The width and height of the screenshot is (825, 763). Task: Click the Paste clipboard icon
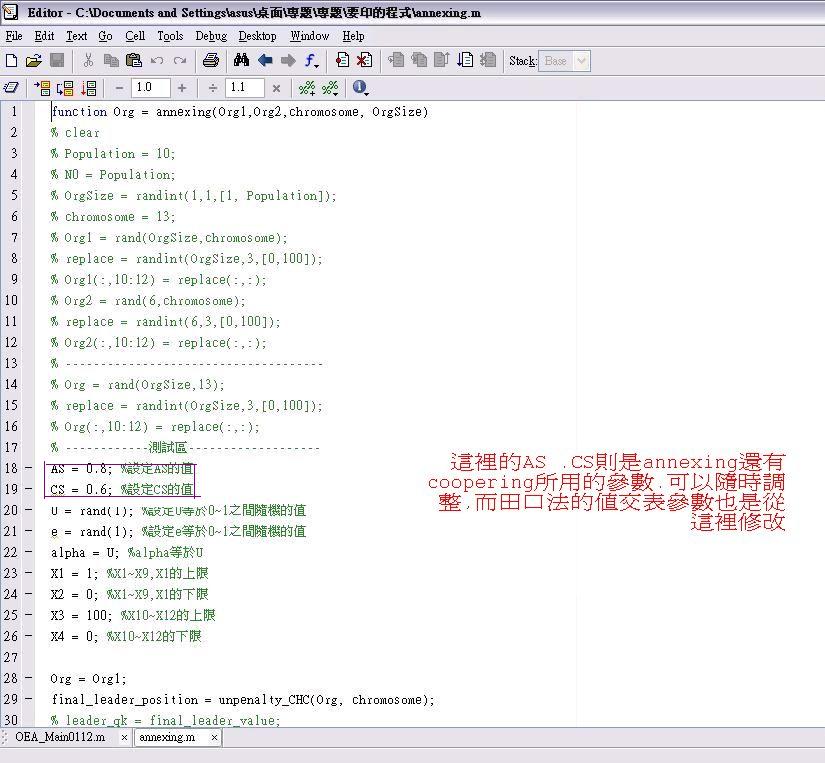[133, 61]
